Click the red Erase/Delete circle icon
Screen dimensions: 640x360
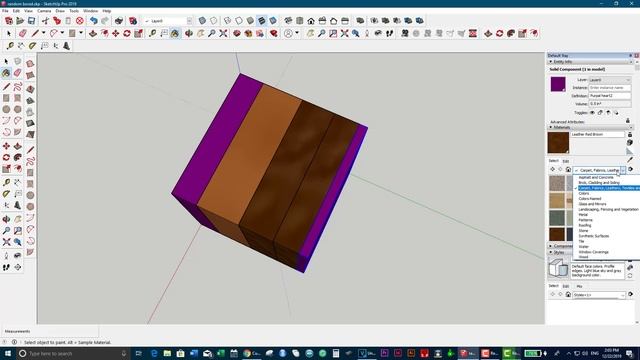click(x=80, y=20)
